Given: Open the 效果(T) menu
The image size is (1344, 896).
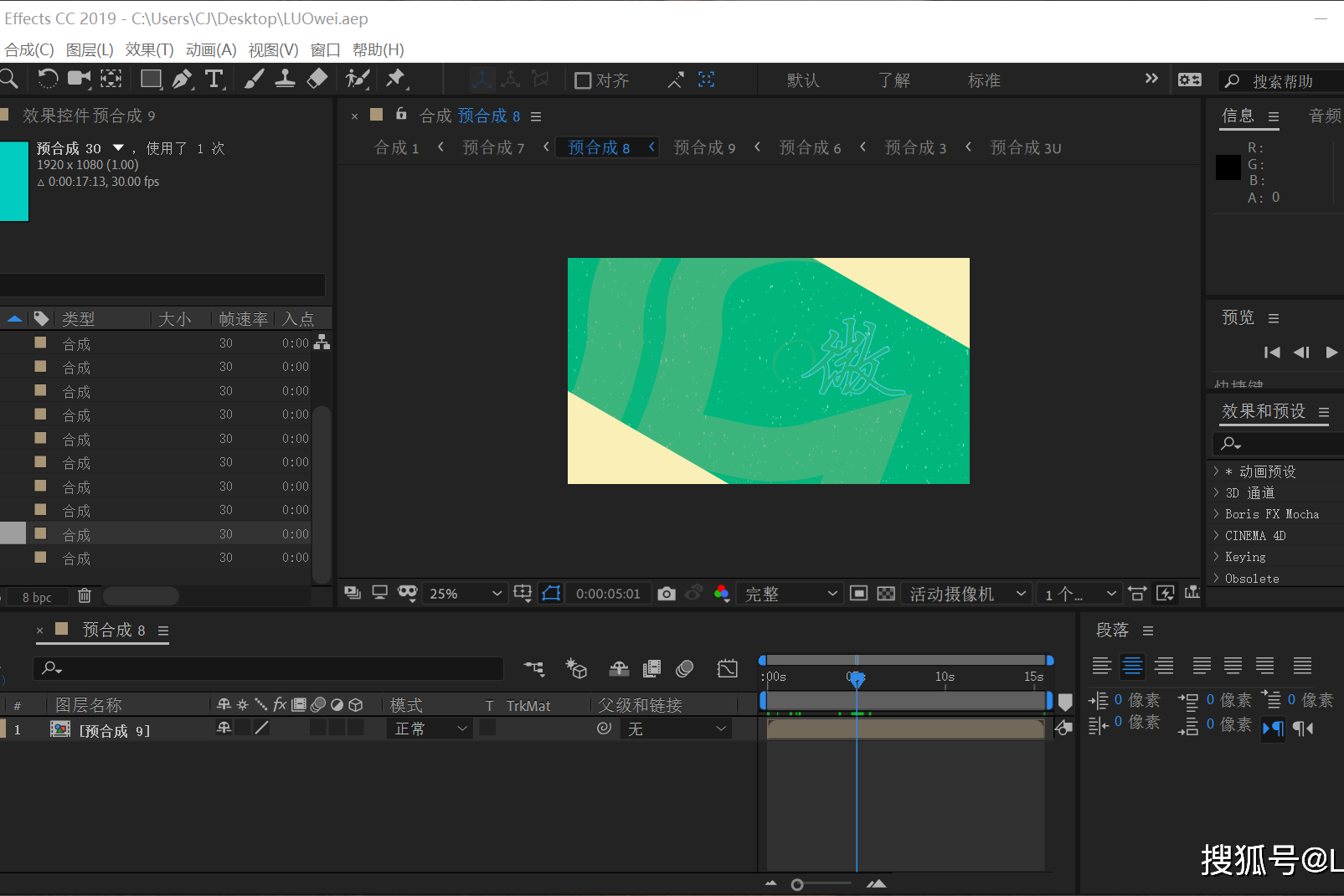Looking at the screenshot, I should [149, 49].
